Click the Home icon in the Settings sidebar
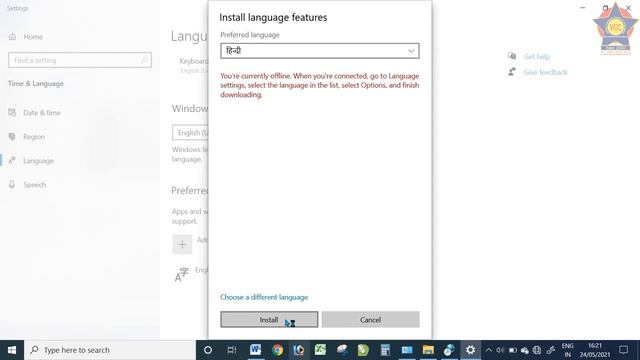The width and height of the screenshot is (640, 360). click(13, 37)
